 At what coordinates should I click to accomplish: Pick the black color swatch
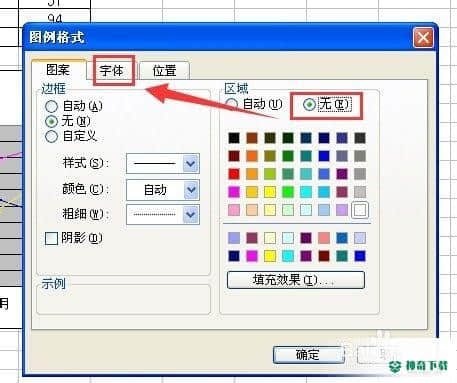point(234,138)
